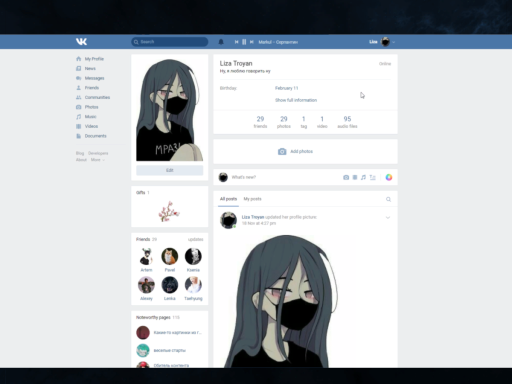Open friend Pavel's avatar

coord(170,256)
